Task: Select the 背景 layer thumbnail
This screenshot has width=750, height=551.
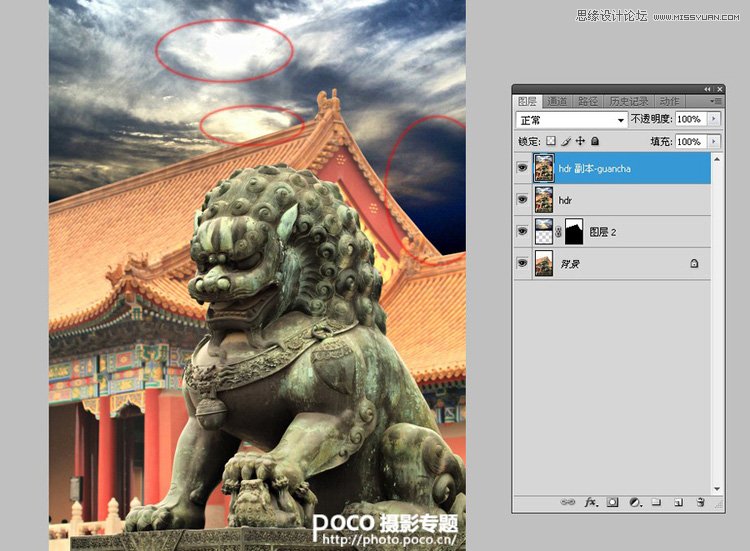Action: pyautogui.click(x=544, y=263)
